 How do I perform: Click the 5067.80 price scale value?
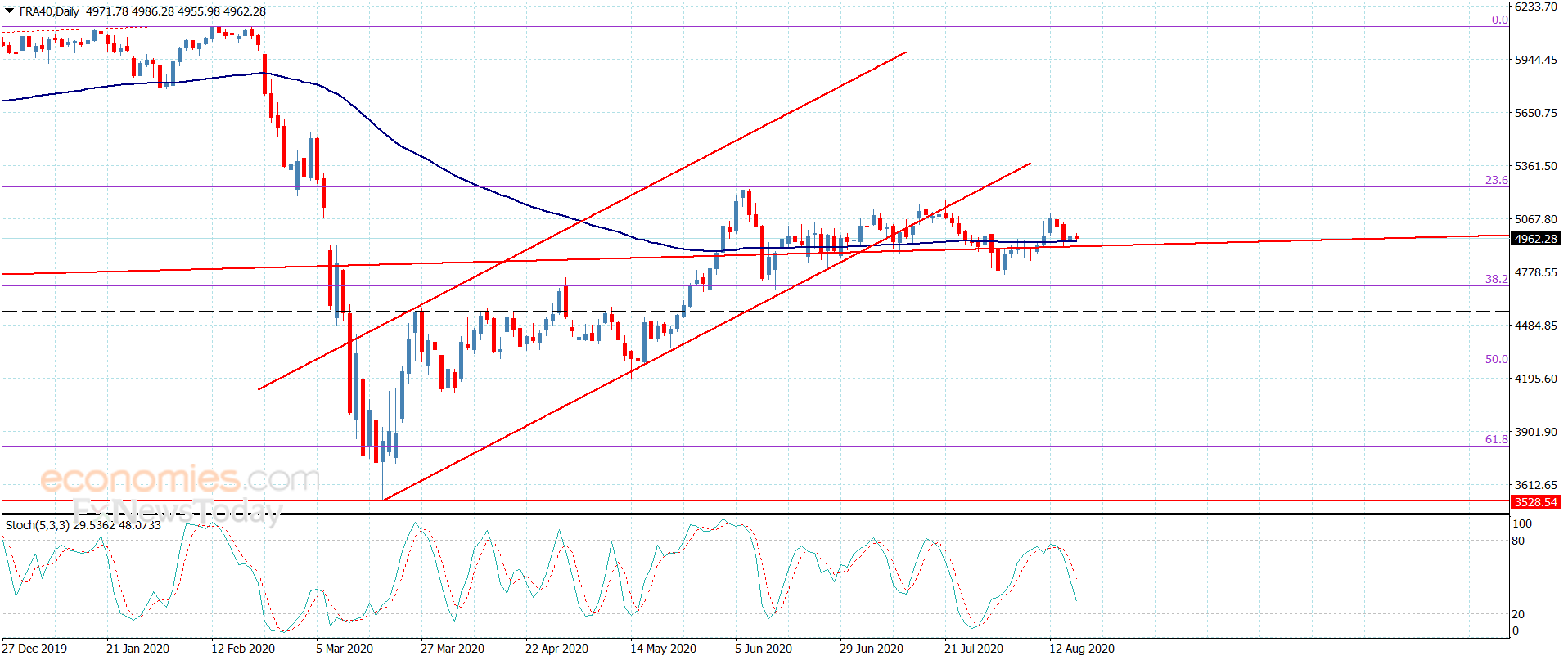pyautogui.click(x=1535, y=219)
